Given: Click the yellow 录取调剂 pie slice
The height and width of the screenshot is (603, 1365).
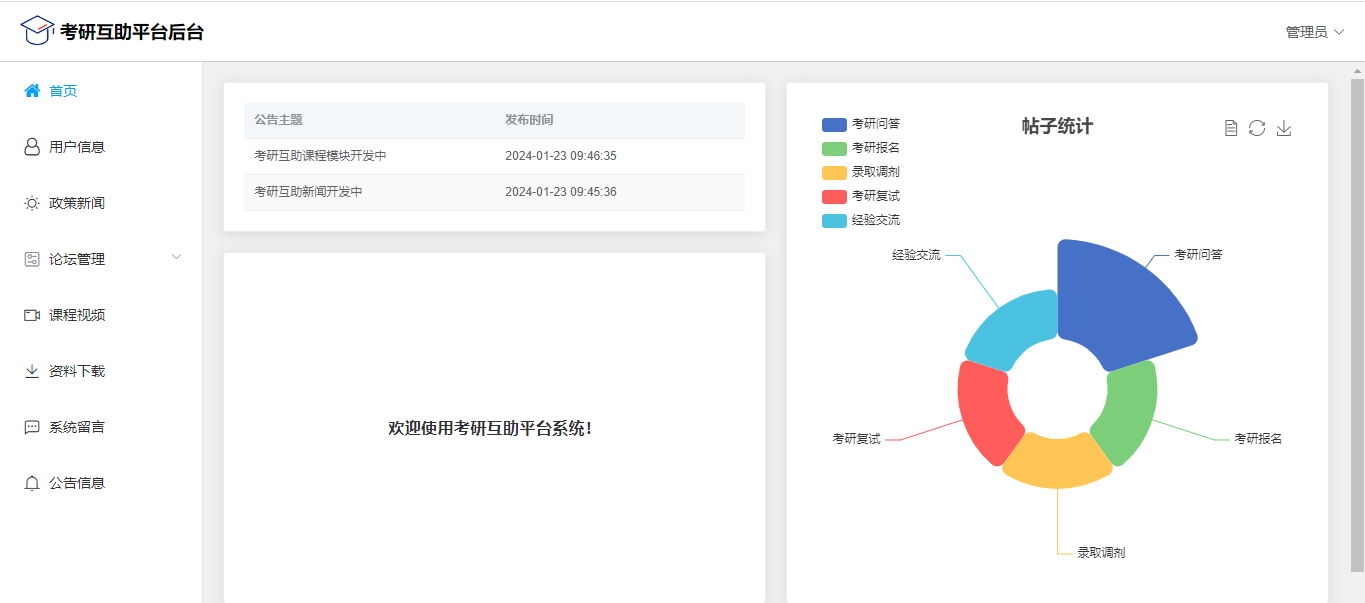Looking at the screenshot, I should [x=1057, y=462].
